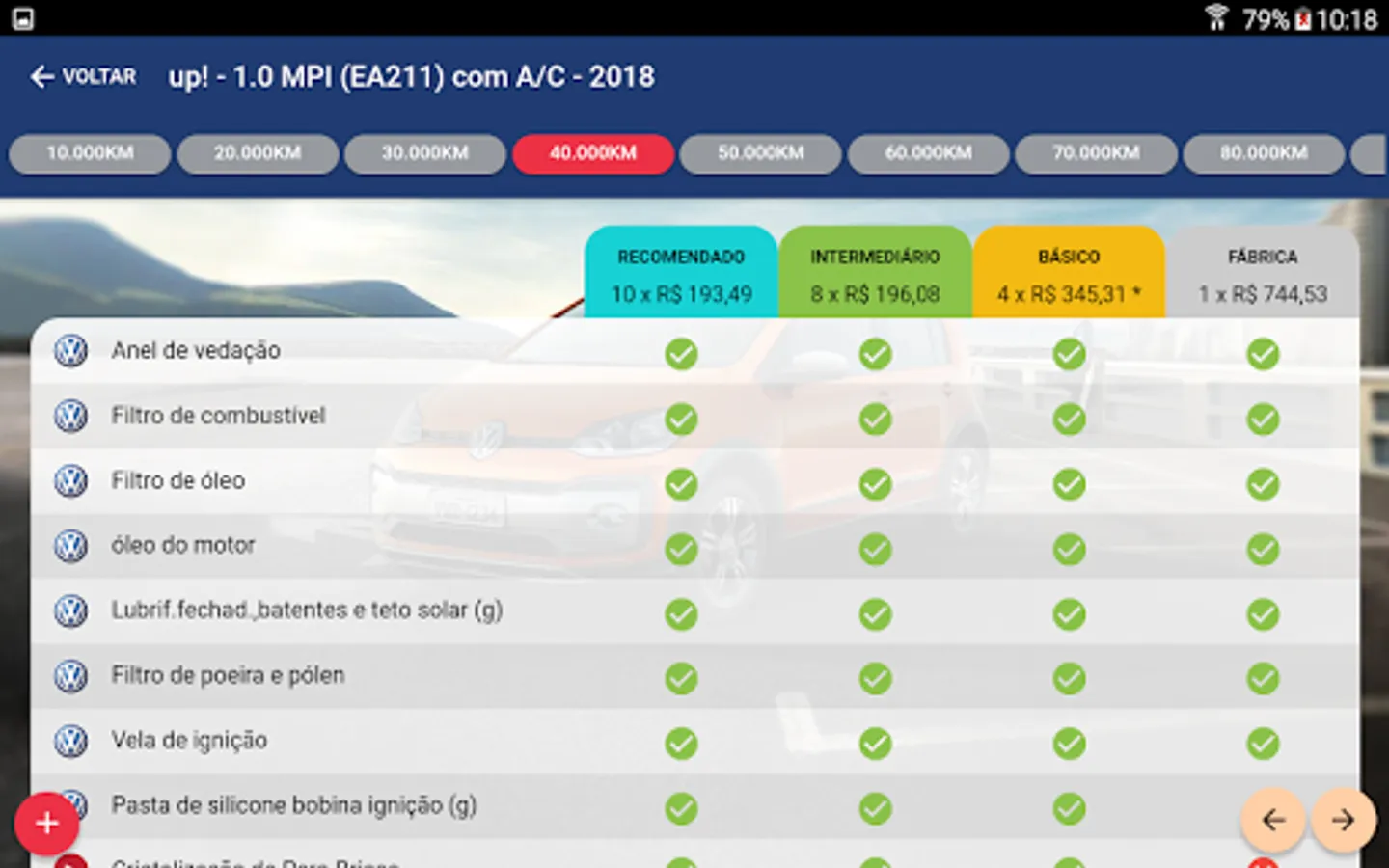The width and height of the screenshot is (1389, 868).
Task: Click Fábrica checkmark for Vela de ignição
Action: (x=1263, y=744)
